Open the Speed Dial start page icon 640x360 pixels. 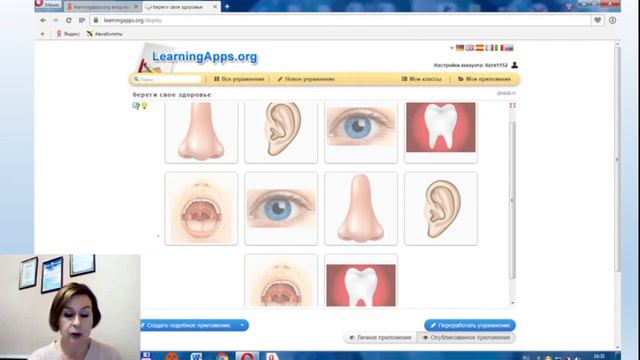(82, 20)
